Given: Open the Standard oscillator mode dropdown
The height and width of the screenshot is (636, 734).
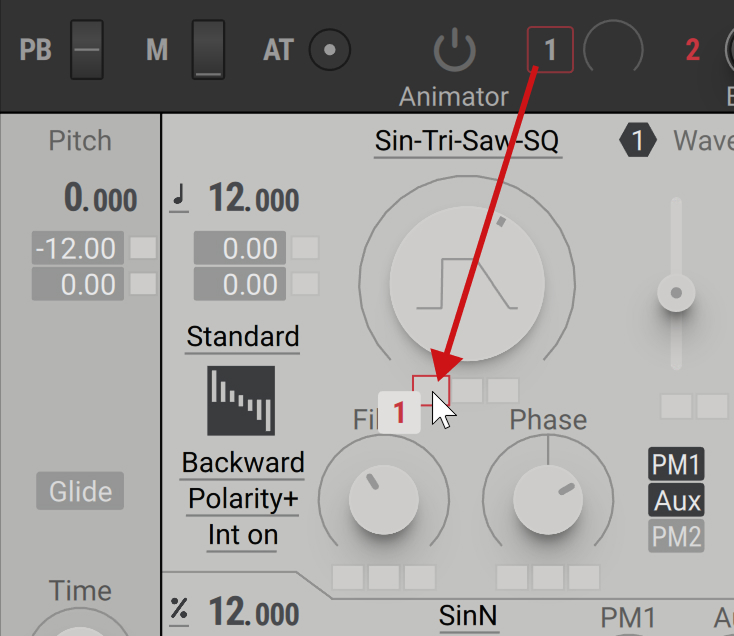Looking at the screenshot, I should pyautogui.click(x=242, y=337).
